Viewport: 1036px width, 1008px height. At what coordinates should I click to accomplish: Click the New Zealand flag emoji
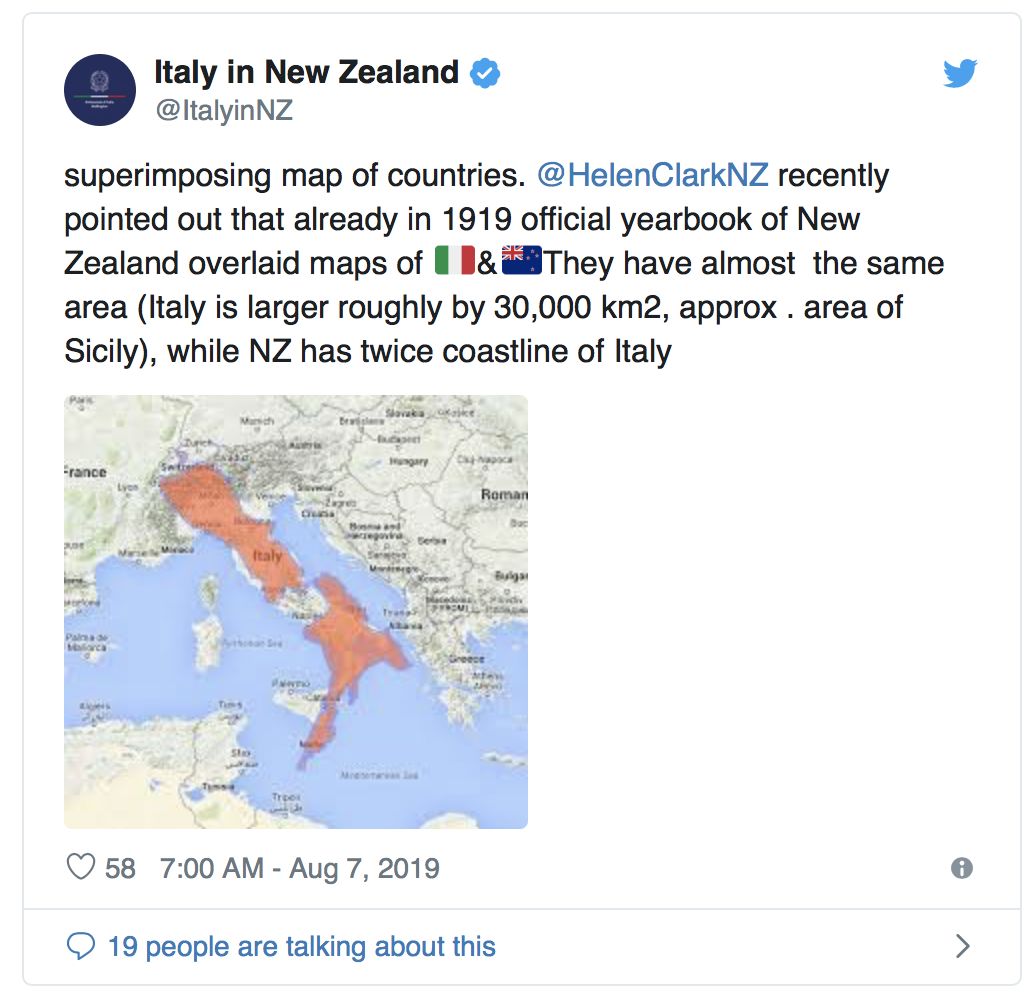coord(521,263)
